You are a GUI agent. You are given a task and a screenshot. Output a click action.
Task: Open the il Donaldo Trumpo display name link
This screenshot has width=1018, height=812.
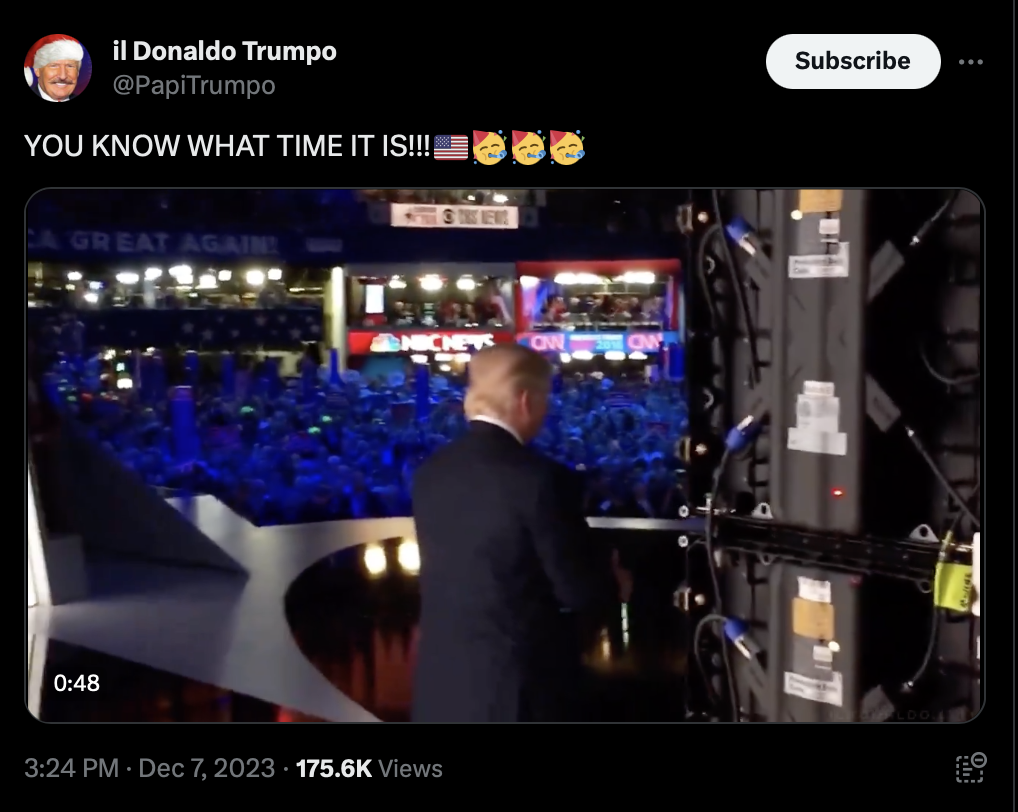[225, 51]
